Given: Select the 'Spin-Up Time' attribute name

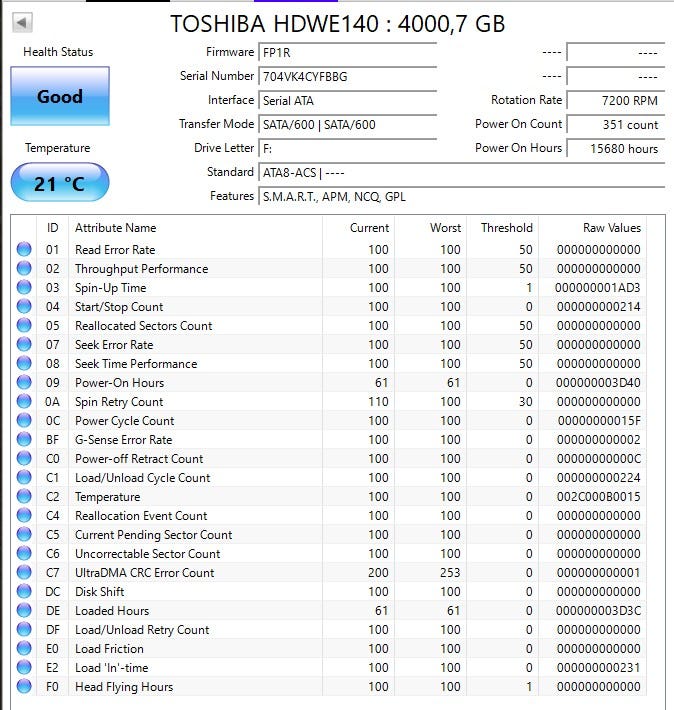Looking at the screenshot, I should point(111,288).
